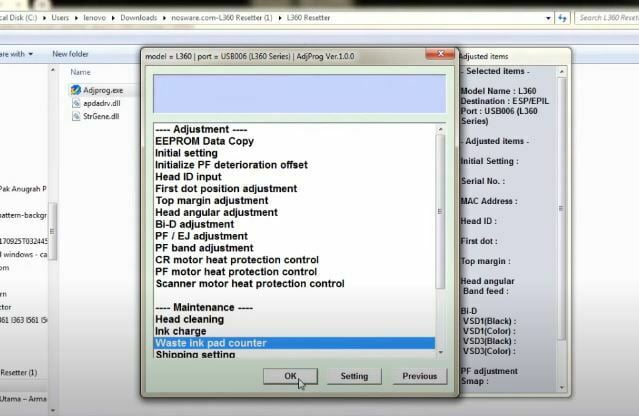The image size is (639, 416).
Task: Click Adjprog.exe file icon in Explorer
Action: (x=76, y=90)
